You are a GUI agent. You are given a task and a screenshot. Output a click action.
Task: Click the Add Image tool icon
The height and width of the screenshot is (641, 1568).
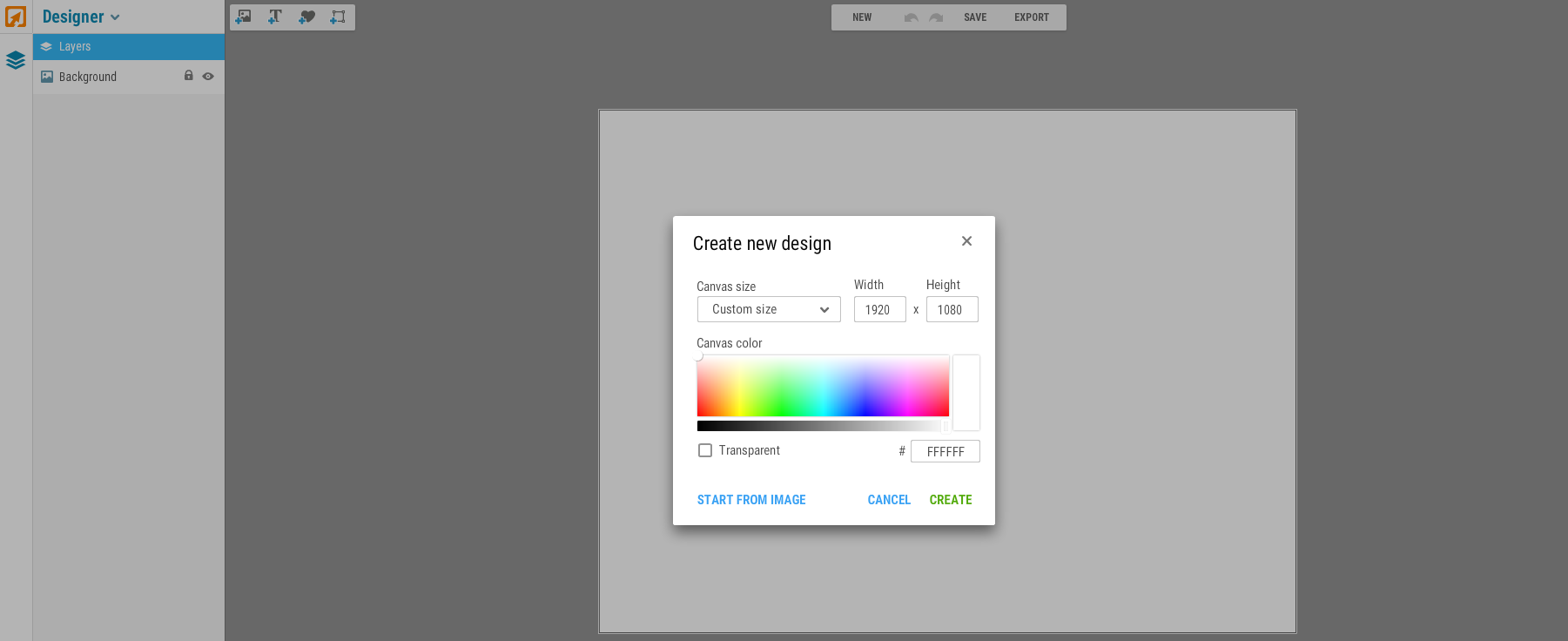[244, 17]
